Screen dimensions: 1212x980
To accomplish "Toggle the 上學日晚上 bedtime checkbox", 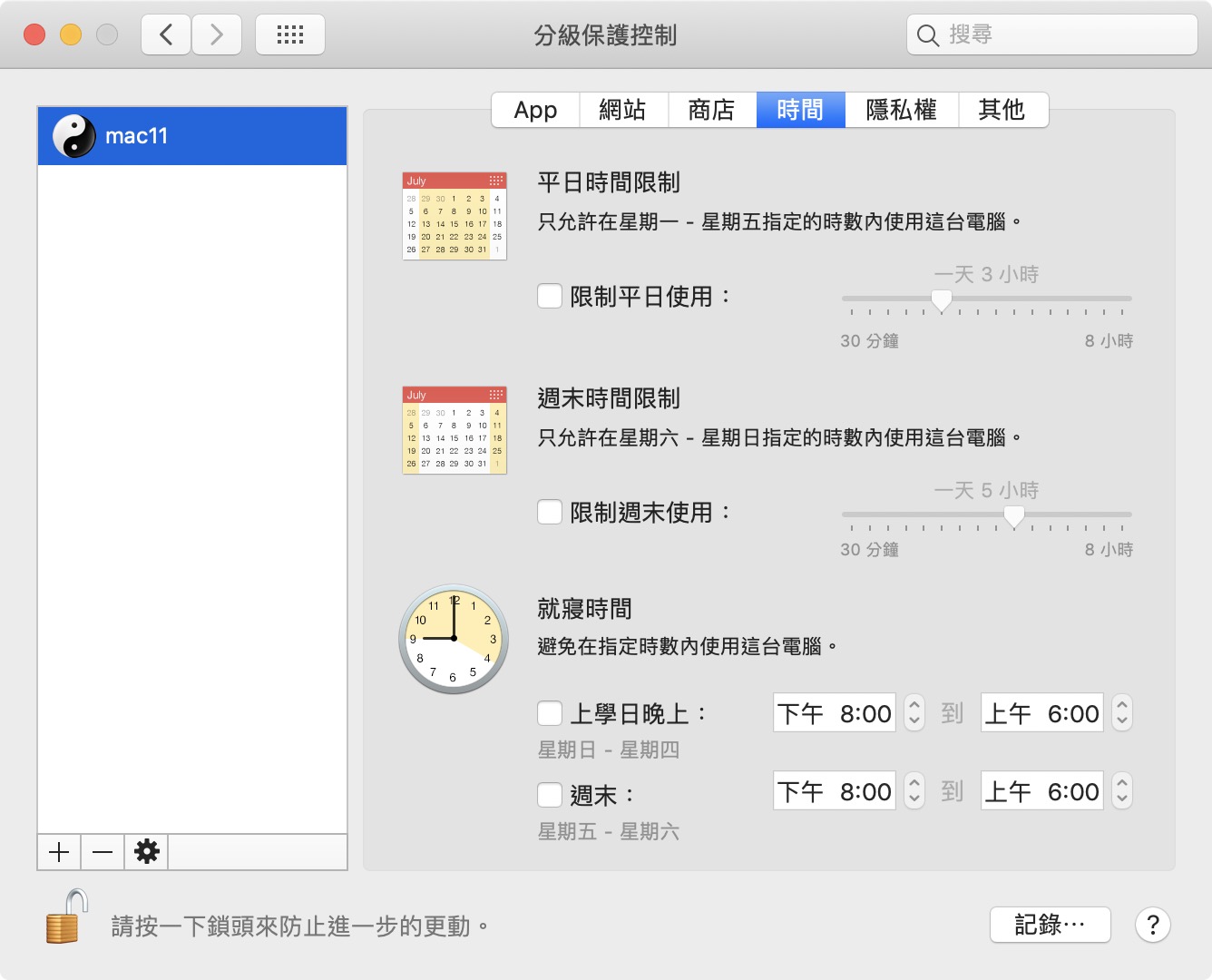I will click(550, 713).
